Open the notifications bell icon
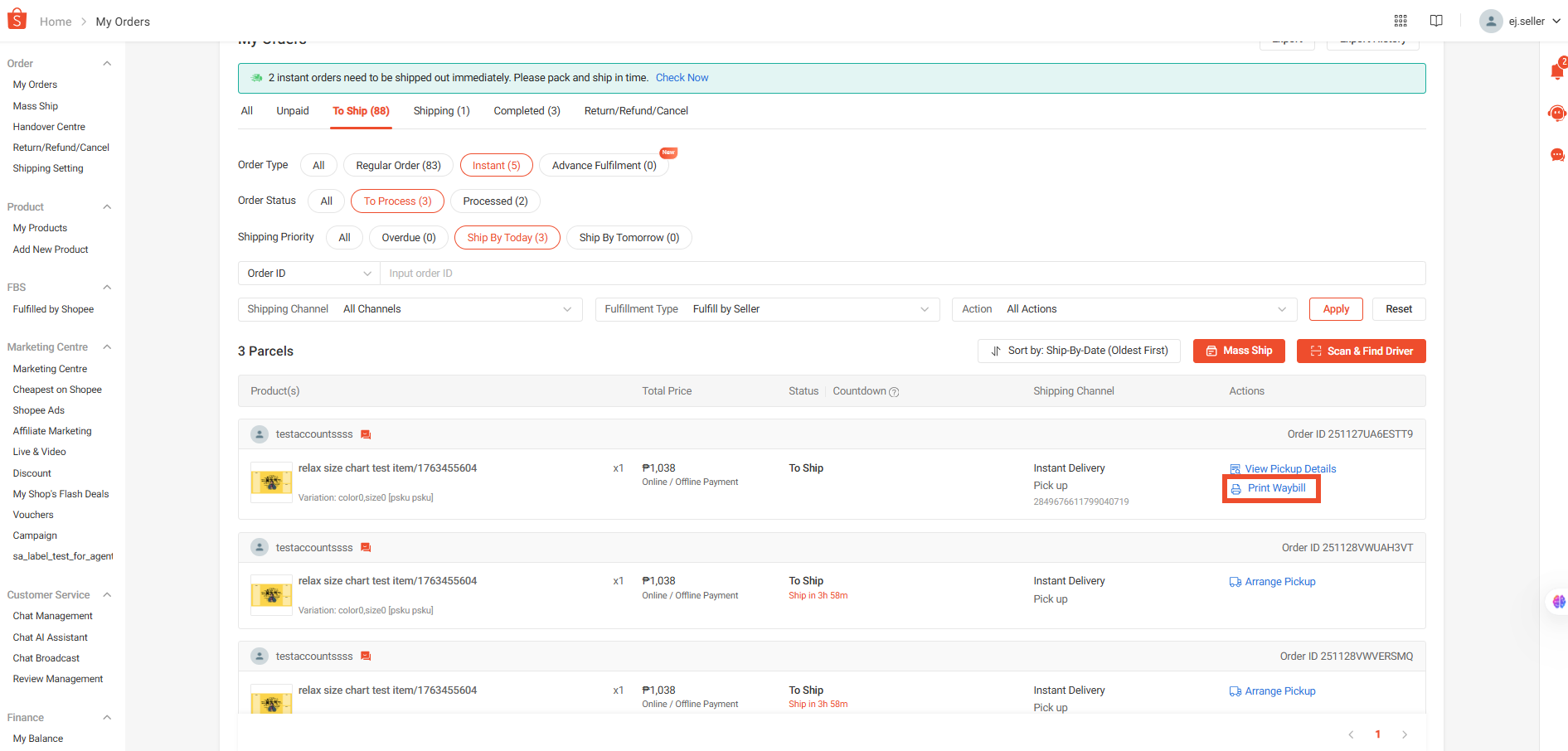1568x751 pixels. click(1557, 70)
